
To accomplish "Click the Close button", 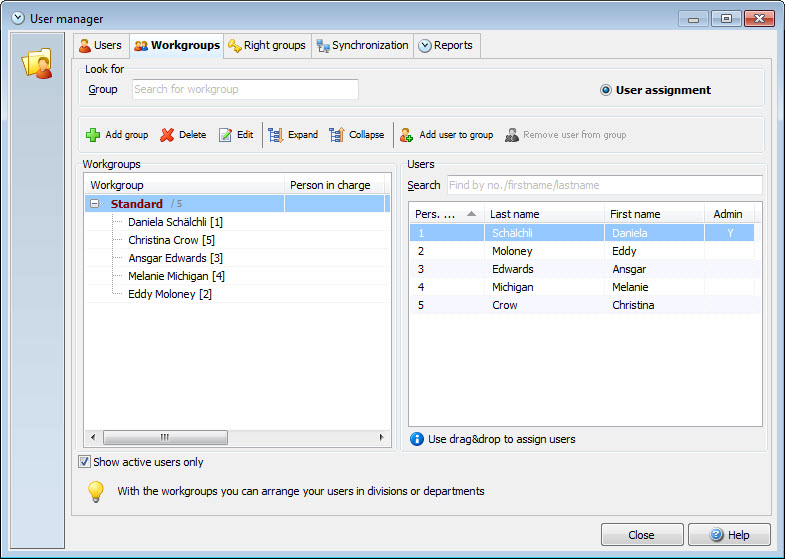I will tap(642, 534).
